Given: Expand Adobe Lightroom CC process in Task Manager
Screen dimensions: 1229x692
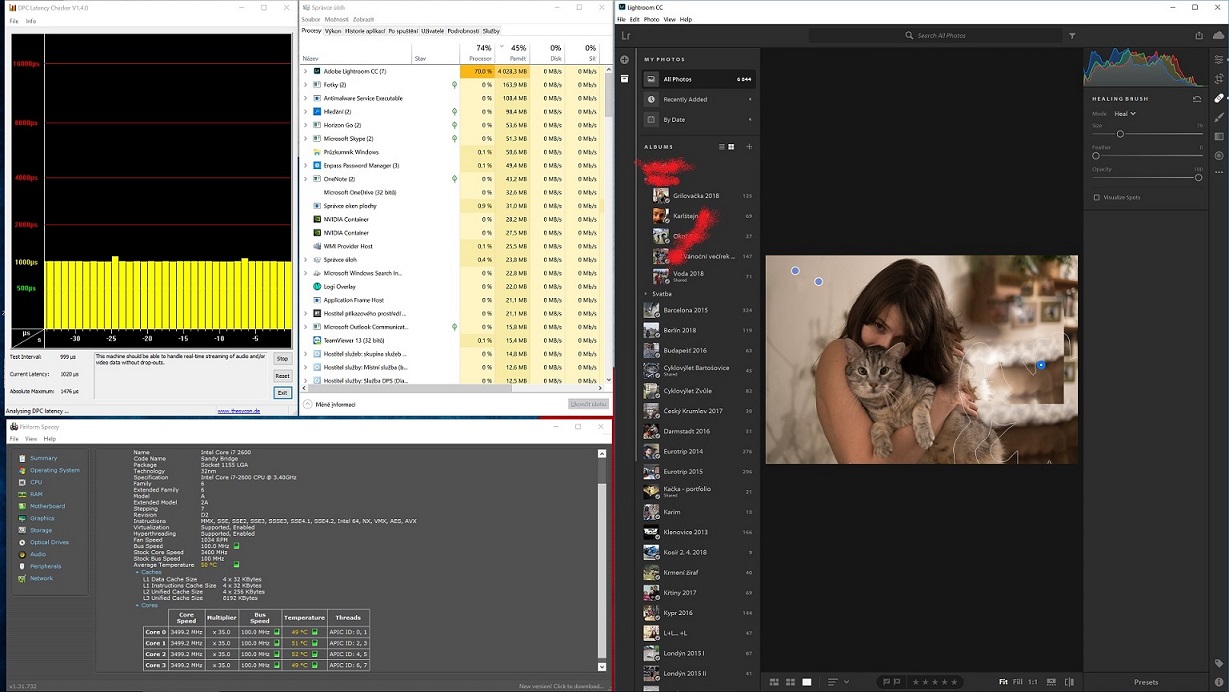Looking at the screenshot, I should point(306,72).
